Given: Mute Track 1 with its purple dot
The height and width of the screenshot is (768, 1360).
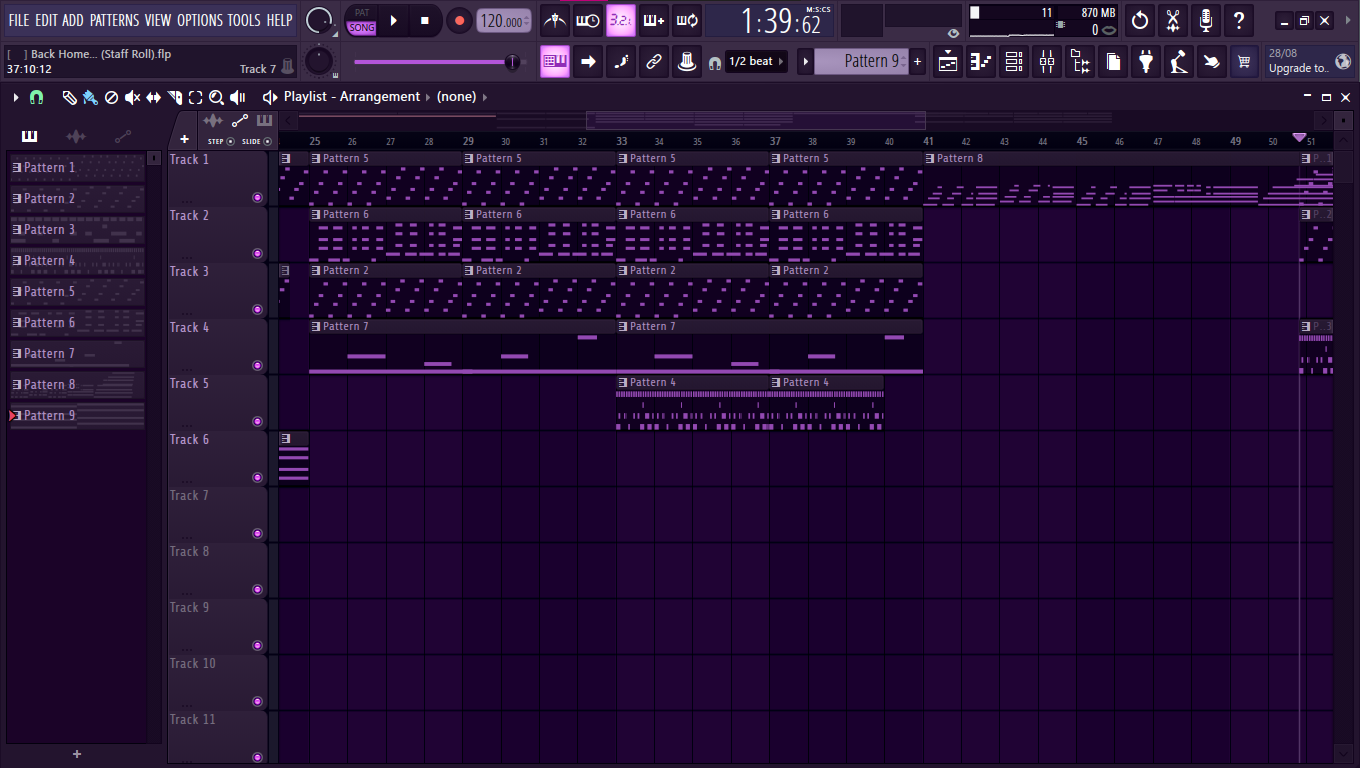Looking at the screenshot, I should [x=257, y=198].
